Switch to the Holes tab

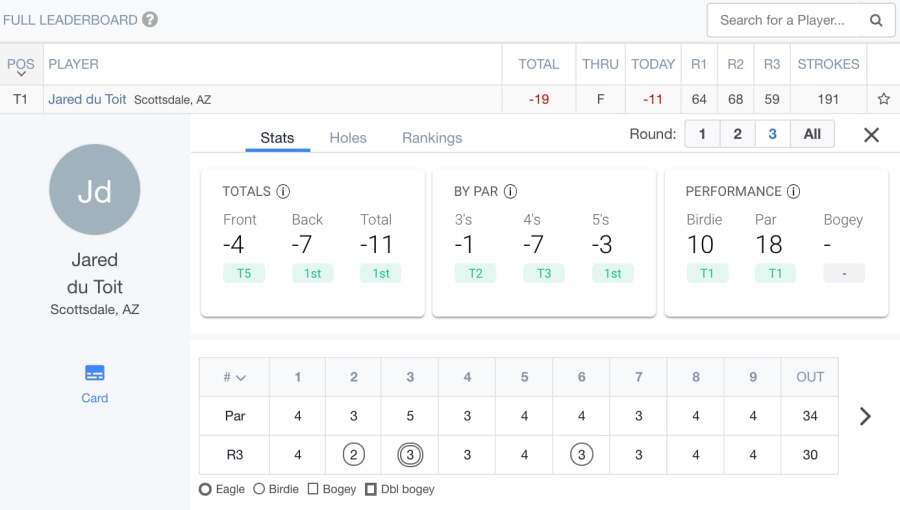[348, 138]
